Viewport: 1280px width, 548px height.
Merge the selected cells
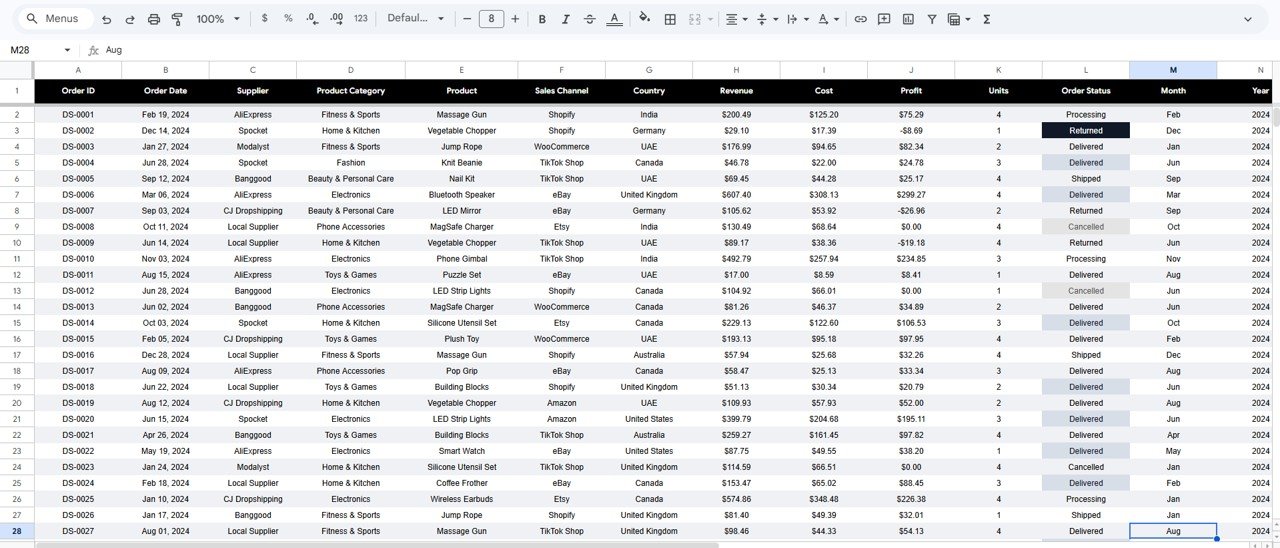pyautogui.click(x=695, y=19)
